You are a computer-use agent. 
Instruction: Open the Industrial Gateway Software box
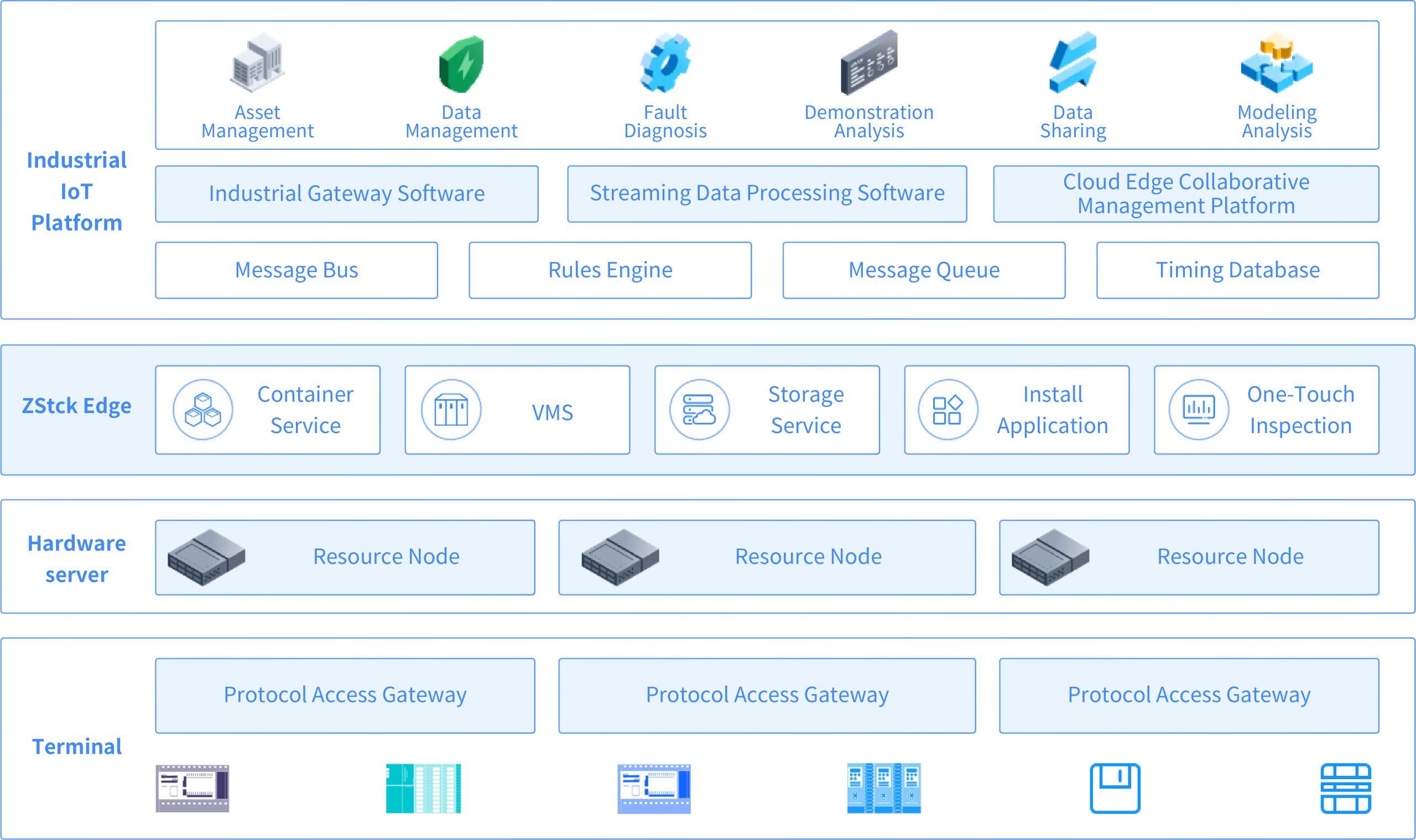346,194
